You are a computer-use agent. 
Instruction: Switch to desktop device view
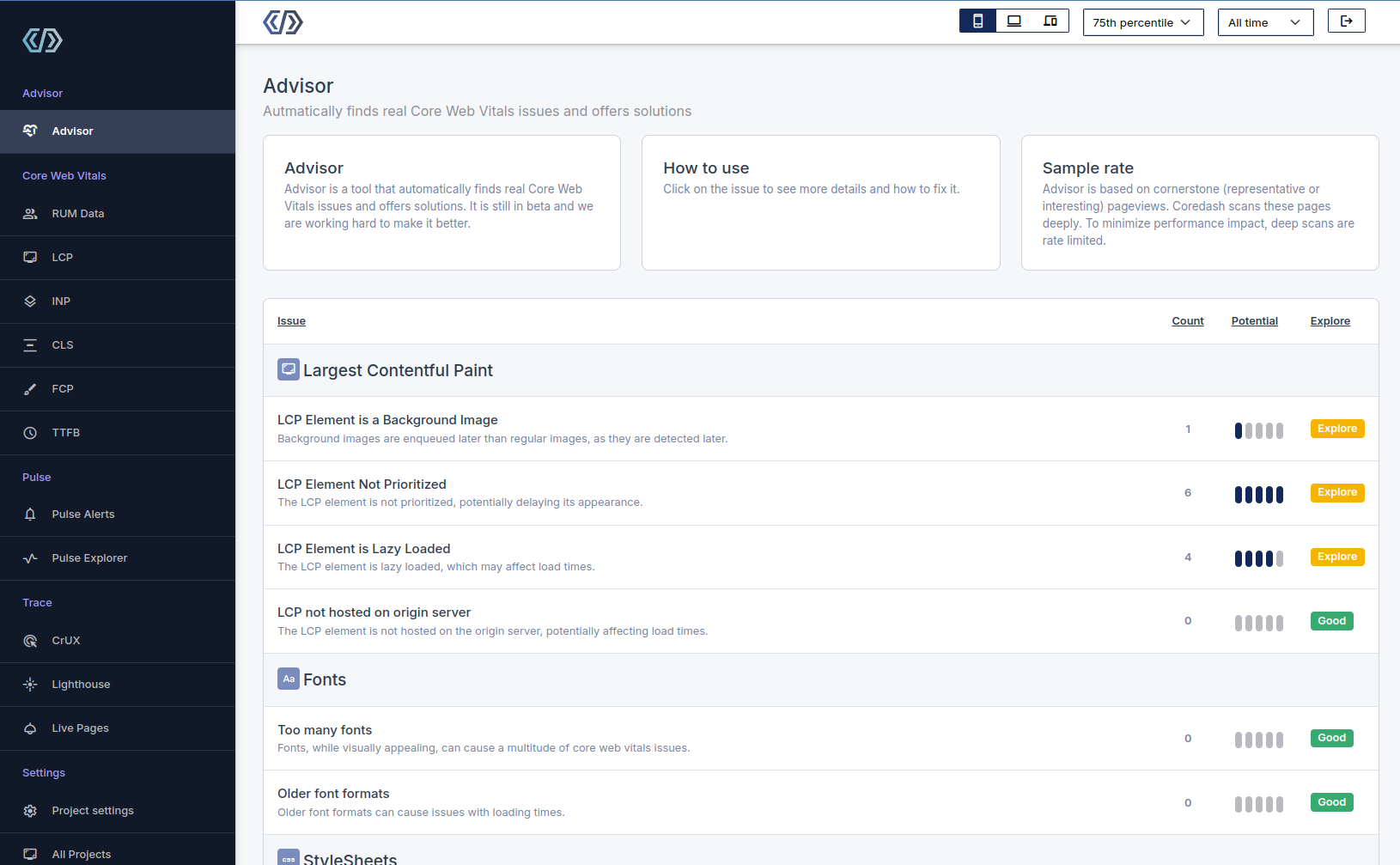1014,21
